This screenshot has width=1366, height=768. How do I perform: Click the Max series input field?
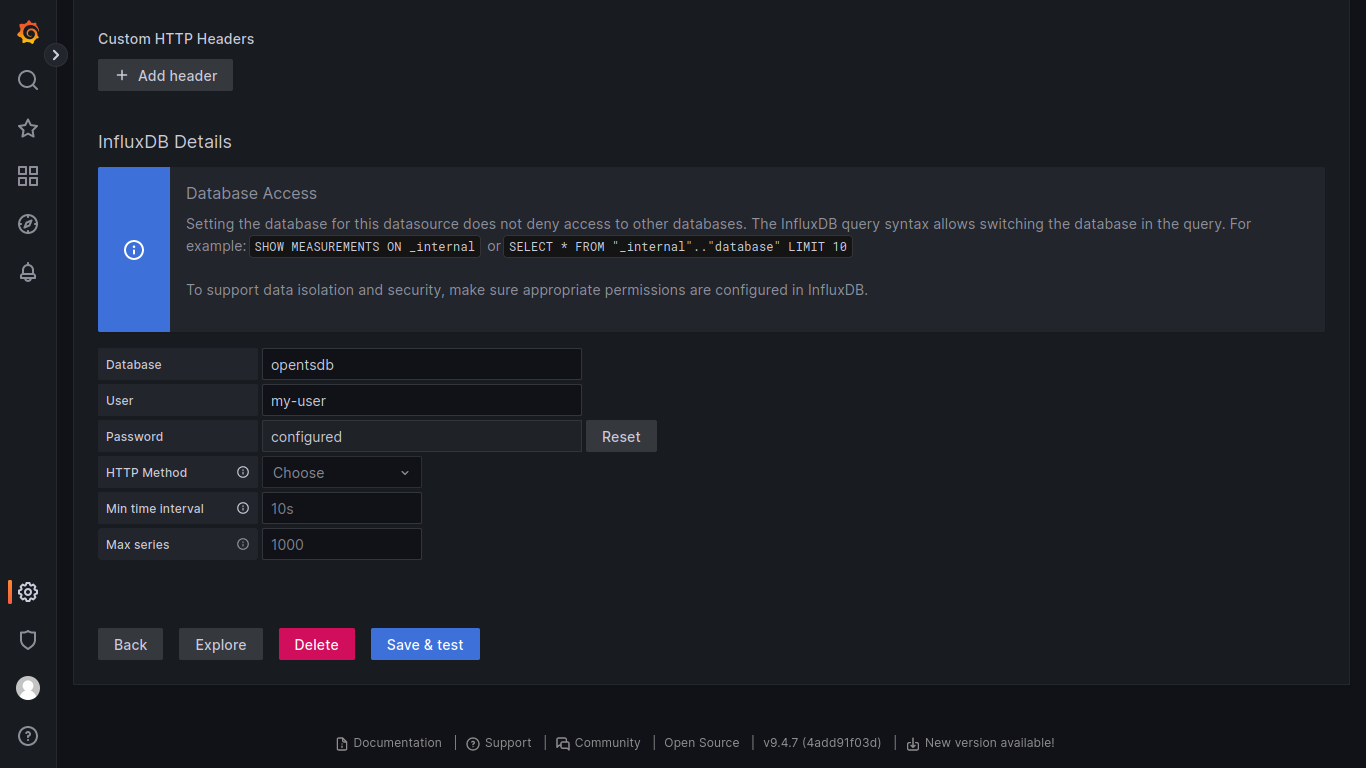(x=341, y=545)
